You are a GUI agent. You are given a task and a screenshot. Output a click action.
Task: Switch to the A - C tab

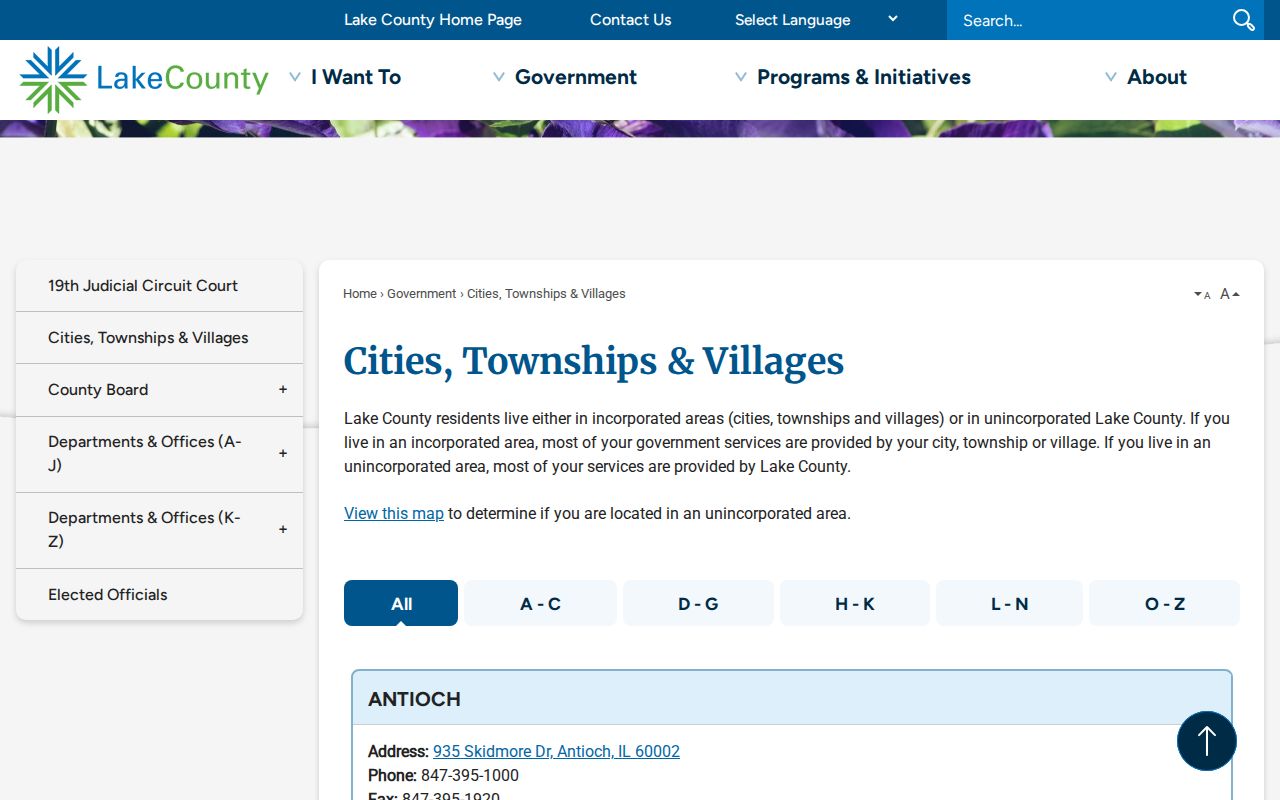[540, 603]
